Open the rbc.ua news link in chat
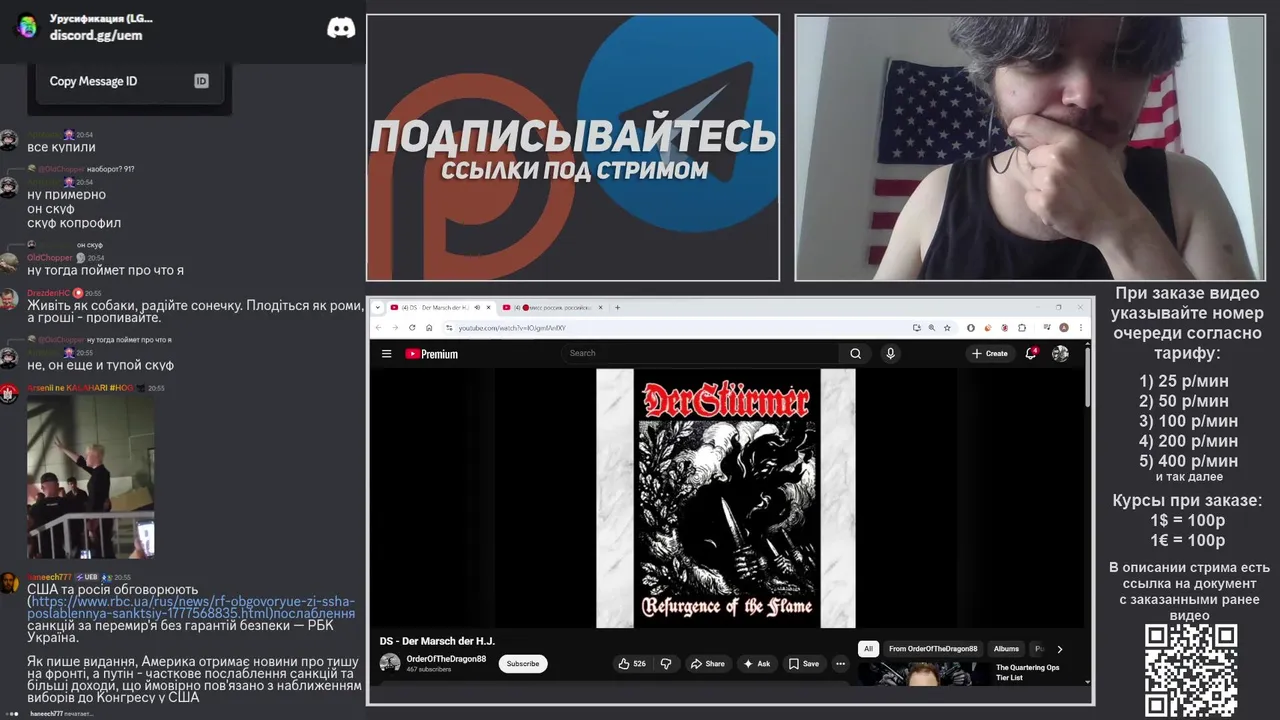This screenshot has width=1280, height=720. [191, 607]
